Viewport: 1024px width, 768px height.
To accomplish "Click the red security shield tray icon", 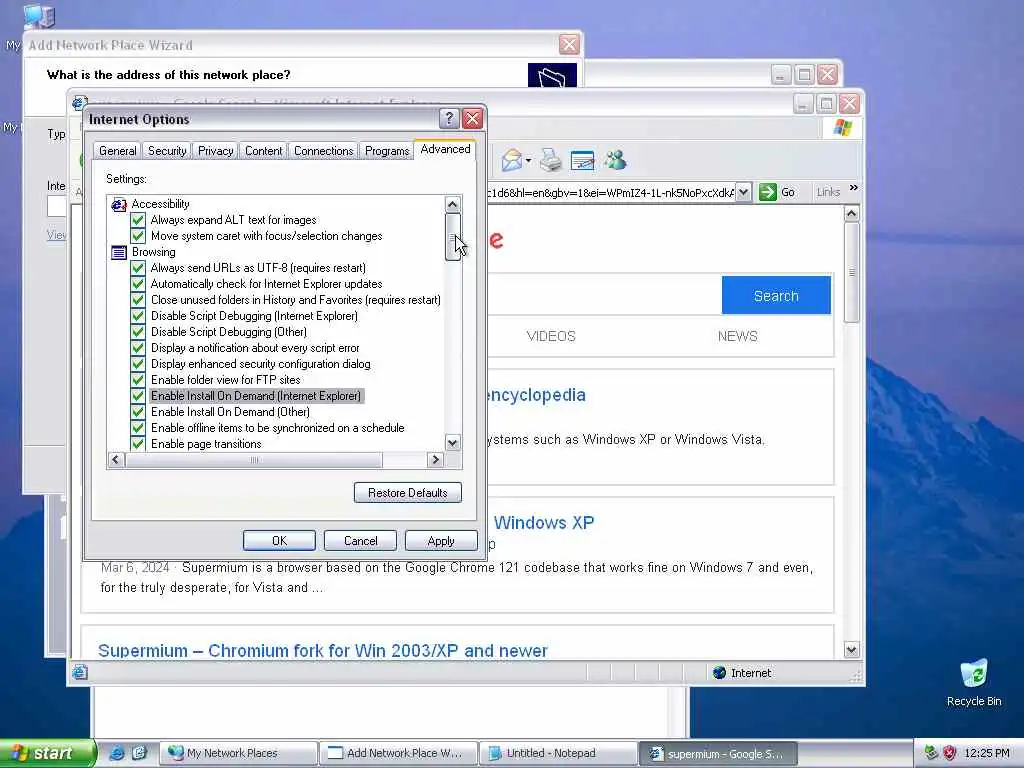I will point(950,753).
